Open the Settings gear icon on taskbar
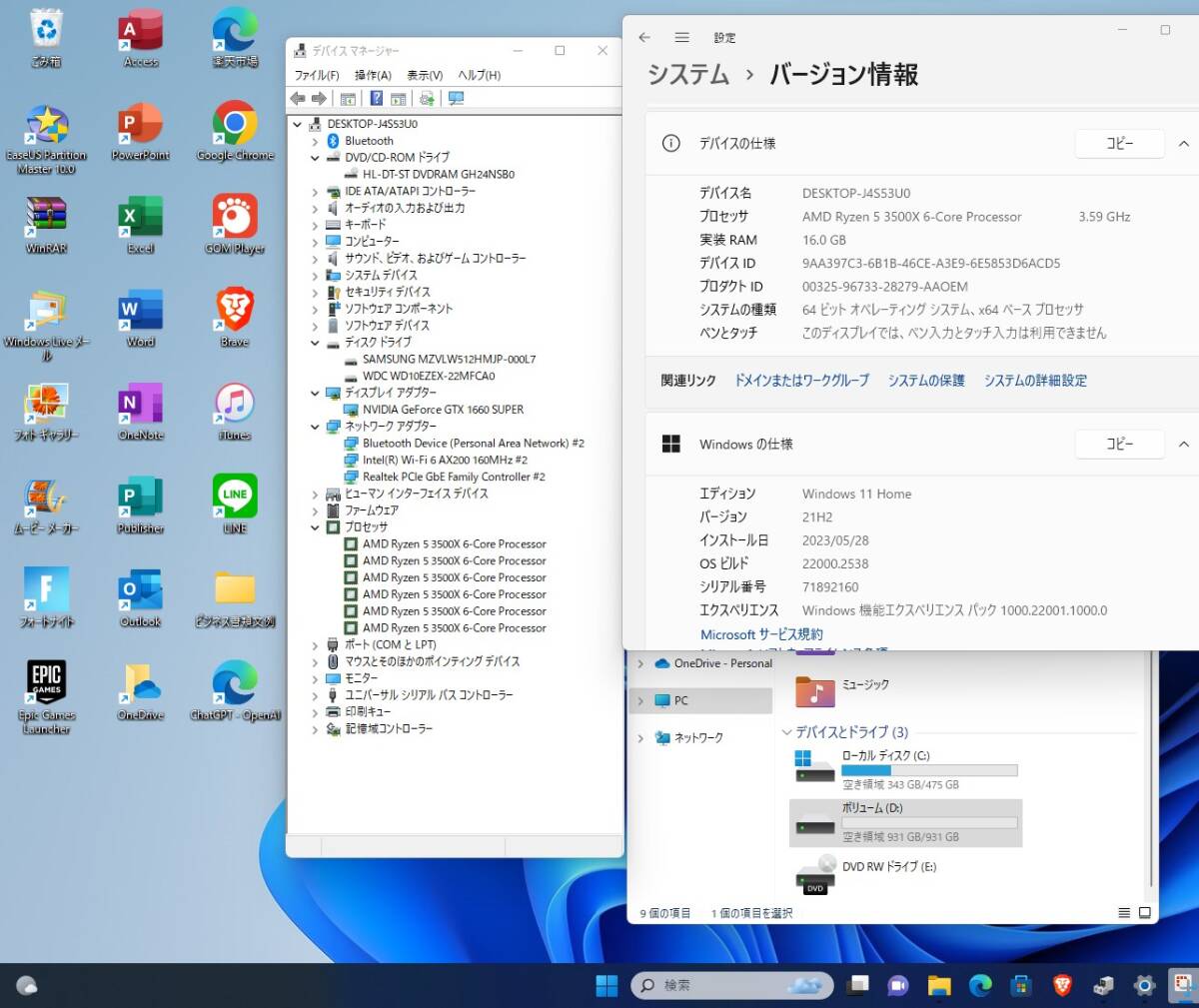1199x1008 pixels. point(1144,986)
